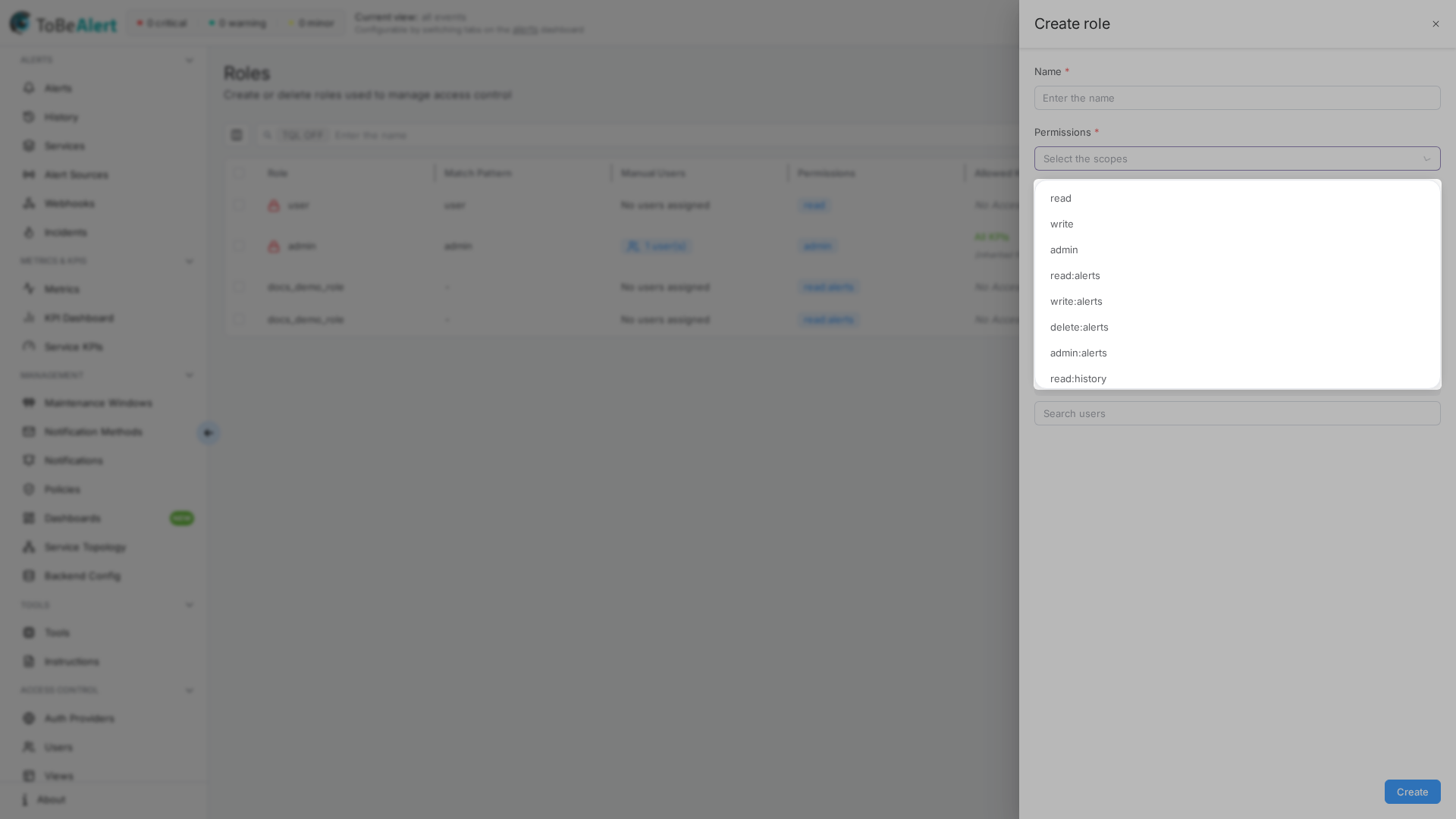1456x819 pixels.
Task: Click the Auth Providers icon
Action: 29,718
